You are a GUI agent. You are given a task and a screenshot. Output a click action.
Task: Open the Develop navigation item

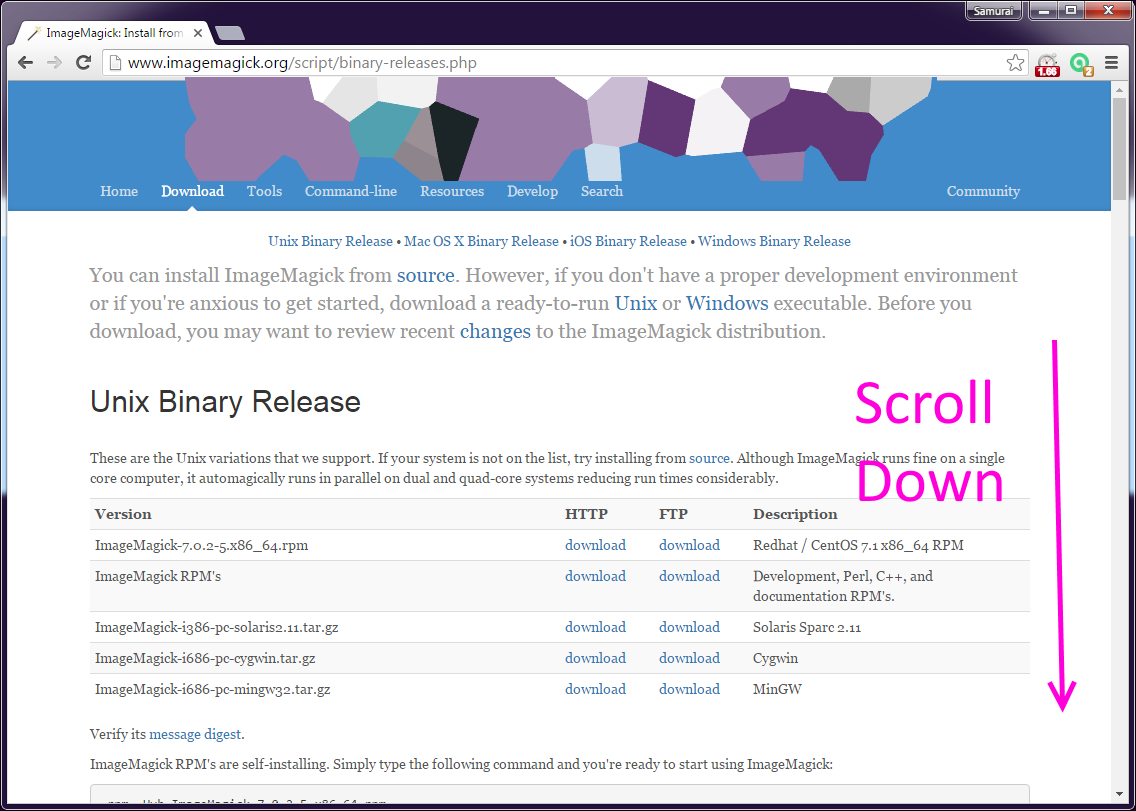(532, 191)
